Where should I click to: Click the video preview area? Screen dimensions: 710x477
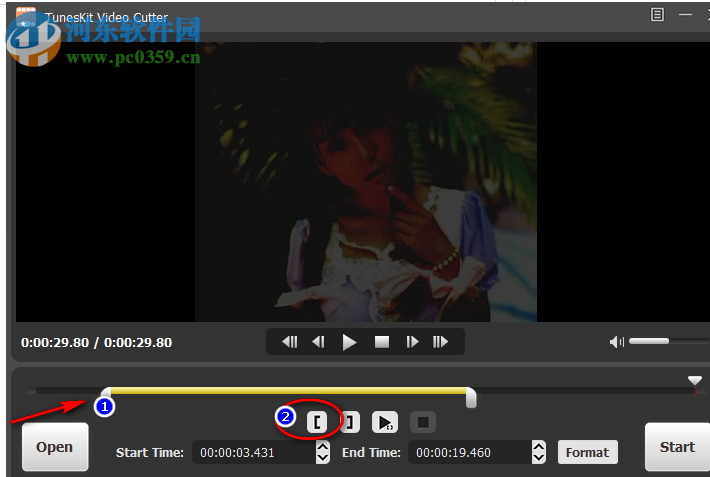363,182
